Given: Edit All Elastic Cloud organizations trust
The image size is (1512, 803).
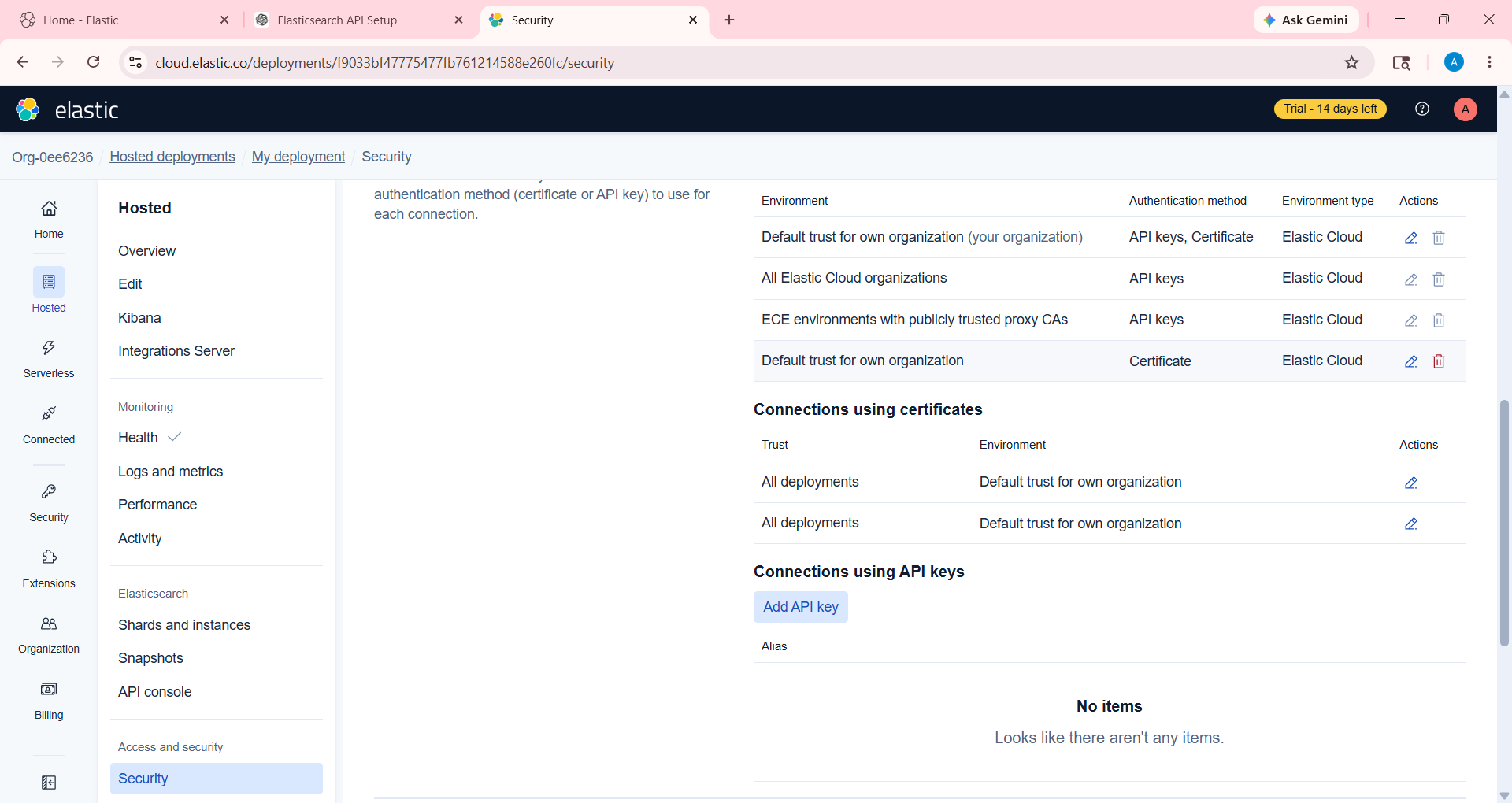Looking at the screenshot, I should coord(1411,279).
